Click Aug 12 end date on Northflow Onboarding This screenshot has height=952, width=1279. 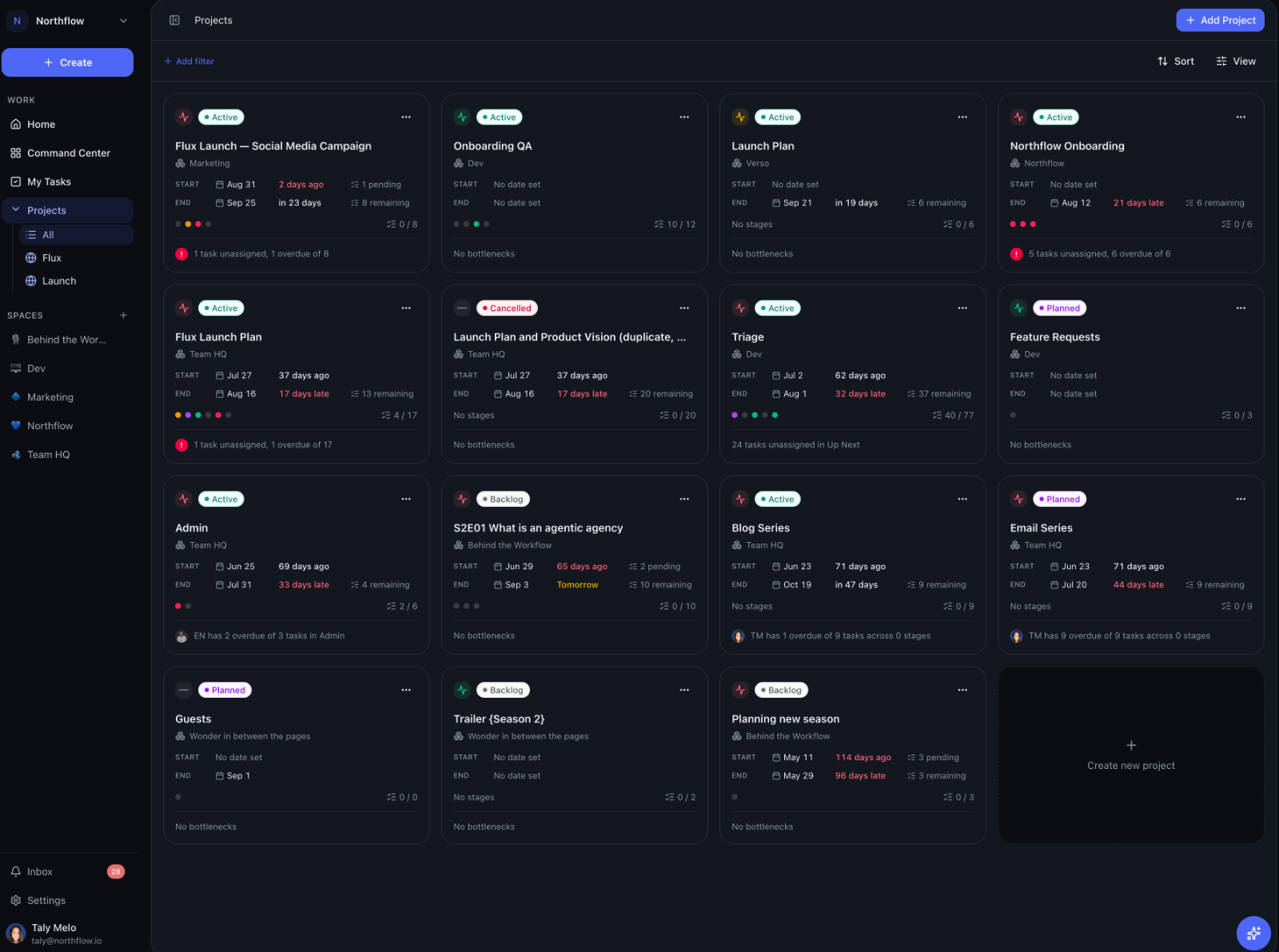click(1070, 202)
